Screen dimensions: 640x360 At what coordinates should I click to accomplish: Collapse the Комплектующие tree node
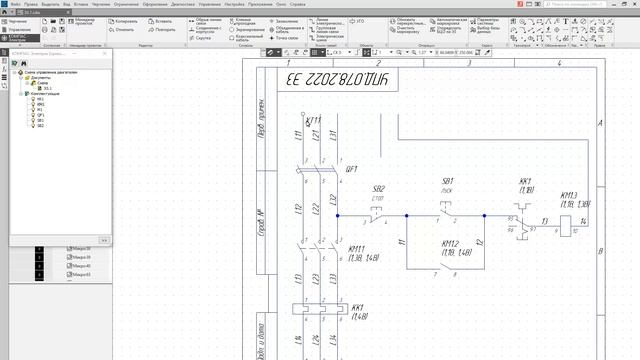[21, 93]
